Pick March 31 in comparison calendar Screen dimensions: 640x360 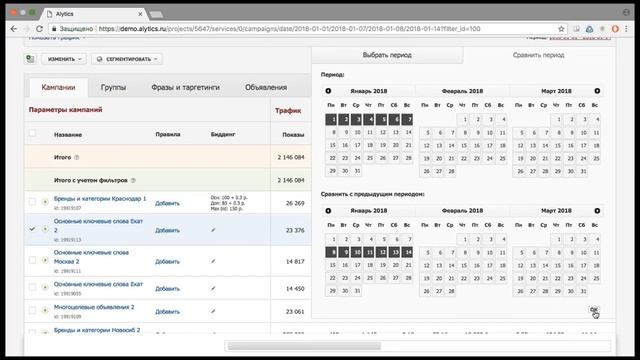coord(583,291)
